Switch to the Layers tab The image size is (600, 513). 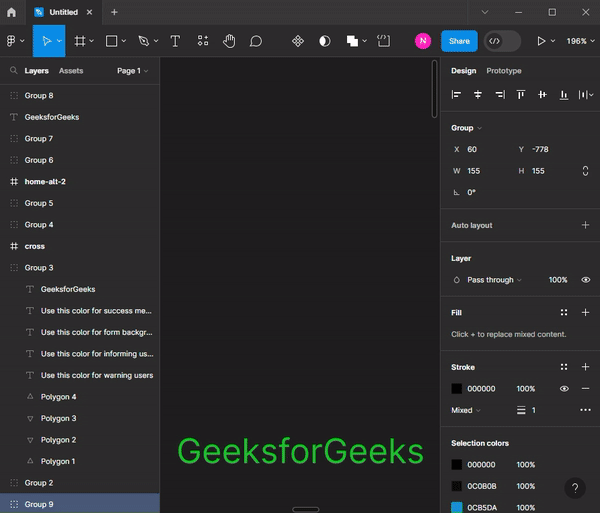click(36, 71)
